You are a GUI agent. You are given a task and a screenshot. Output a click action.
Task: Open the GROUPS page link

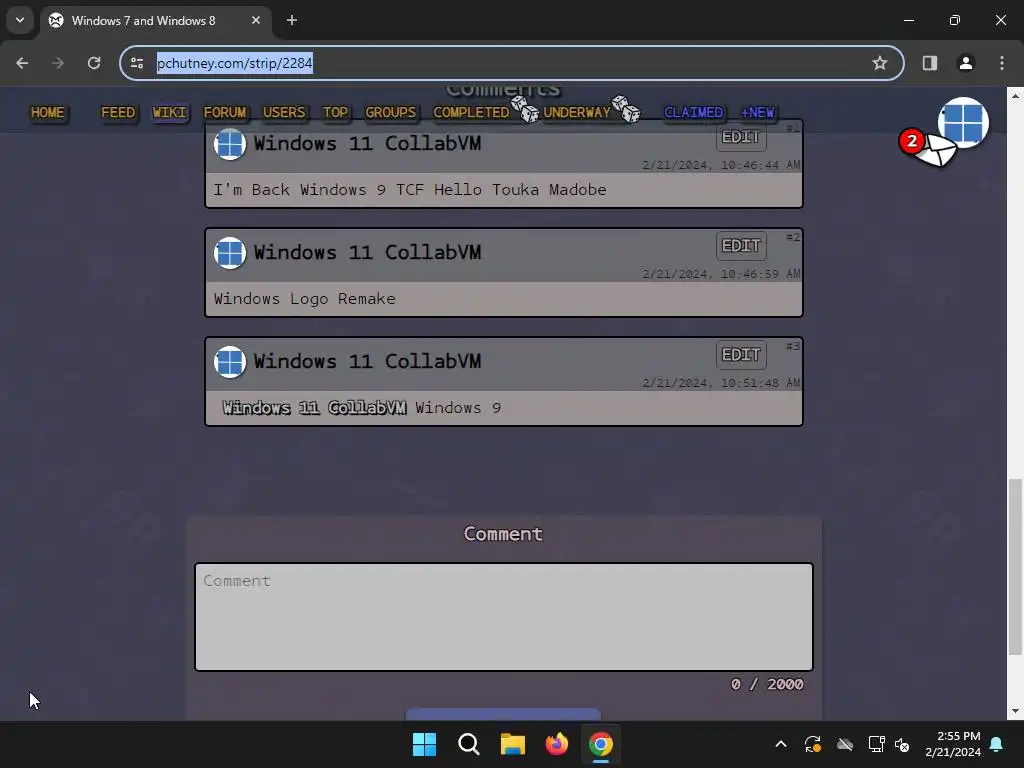pos(391,112)
